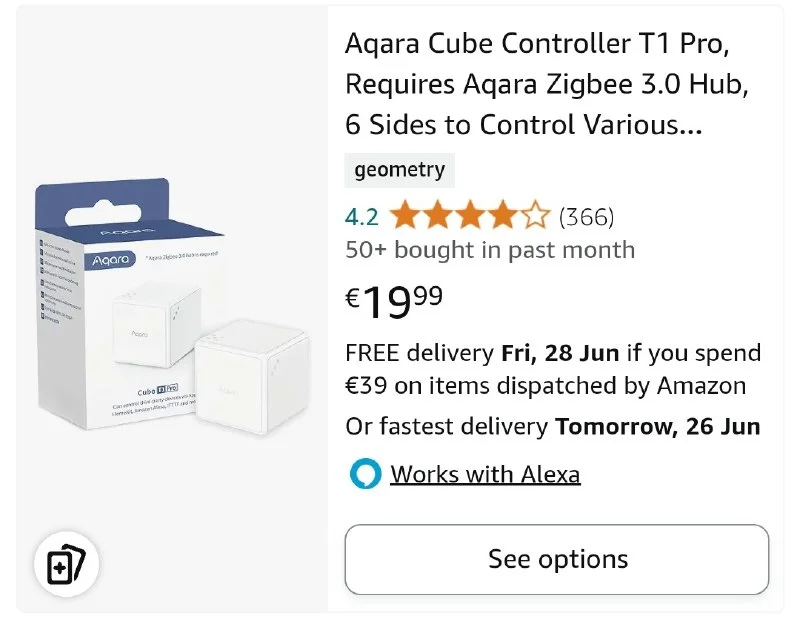Click the card-plus icon at bottom left
800x619 pixels.
click(66, 565)
